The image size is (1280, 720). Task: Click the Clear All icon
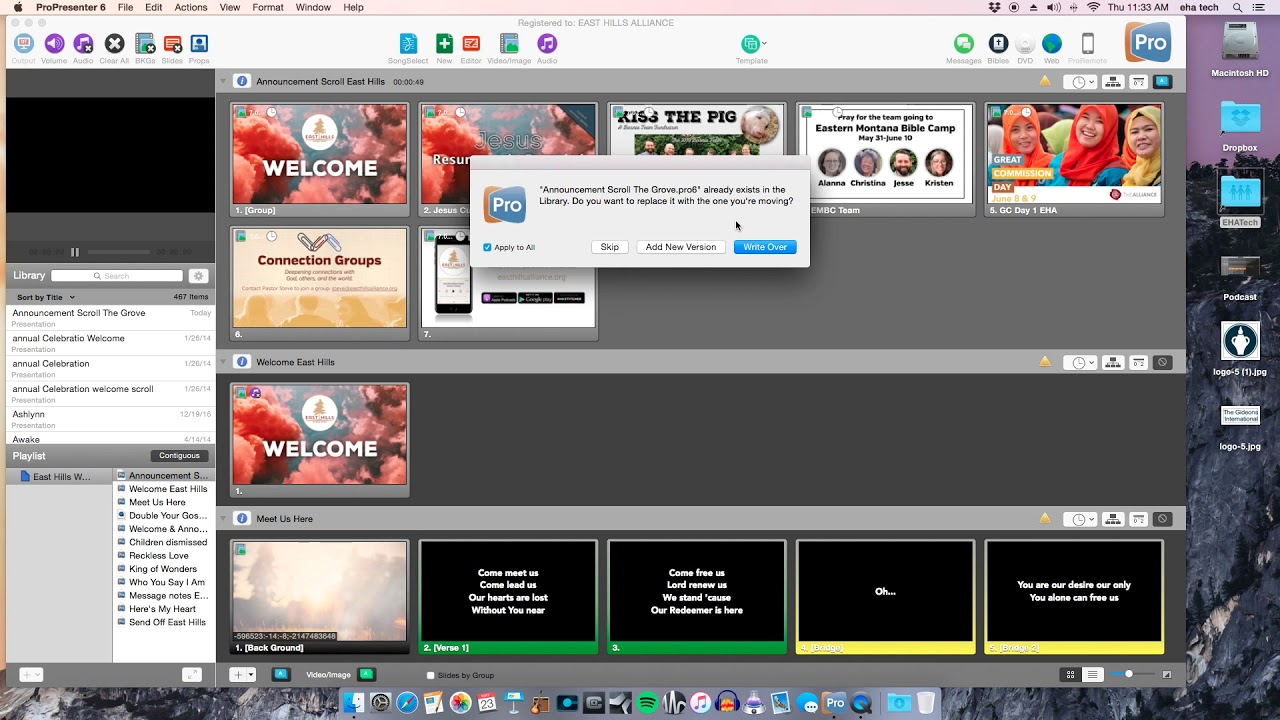point(114,44)
